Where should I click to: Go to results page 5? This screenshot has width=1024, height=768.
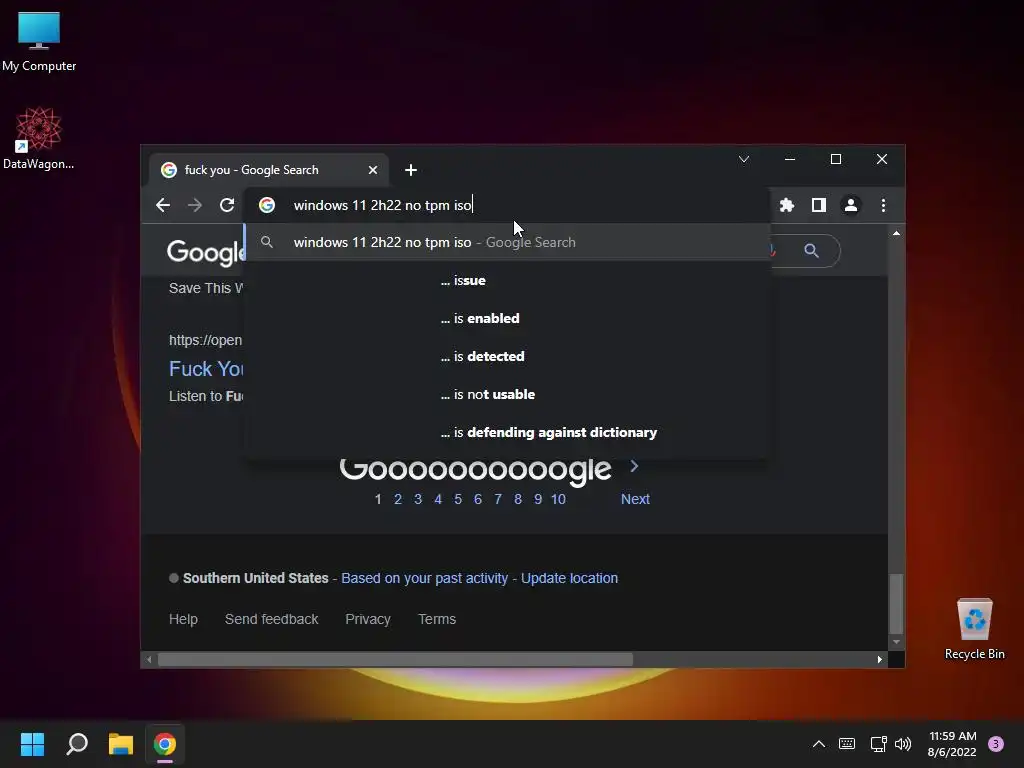[x=458, y=499]
